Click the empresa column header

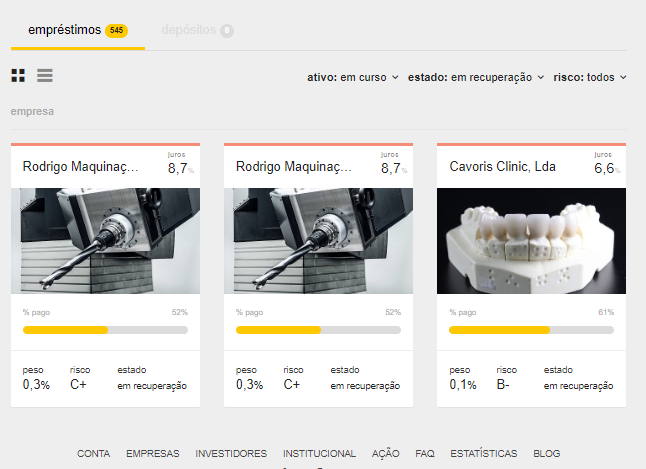[32, 112]
